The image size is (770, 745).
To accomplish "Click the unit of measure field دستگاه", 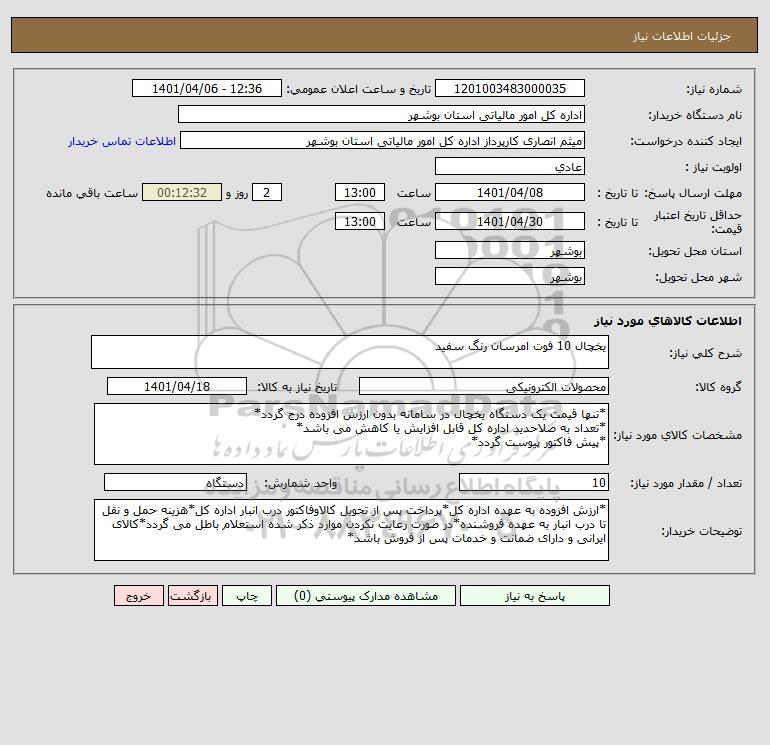I will click(175, 483).
